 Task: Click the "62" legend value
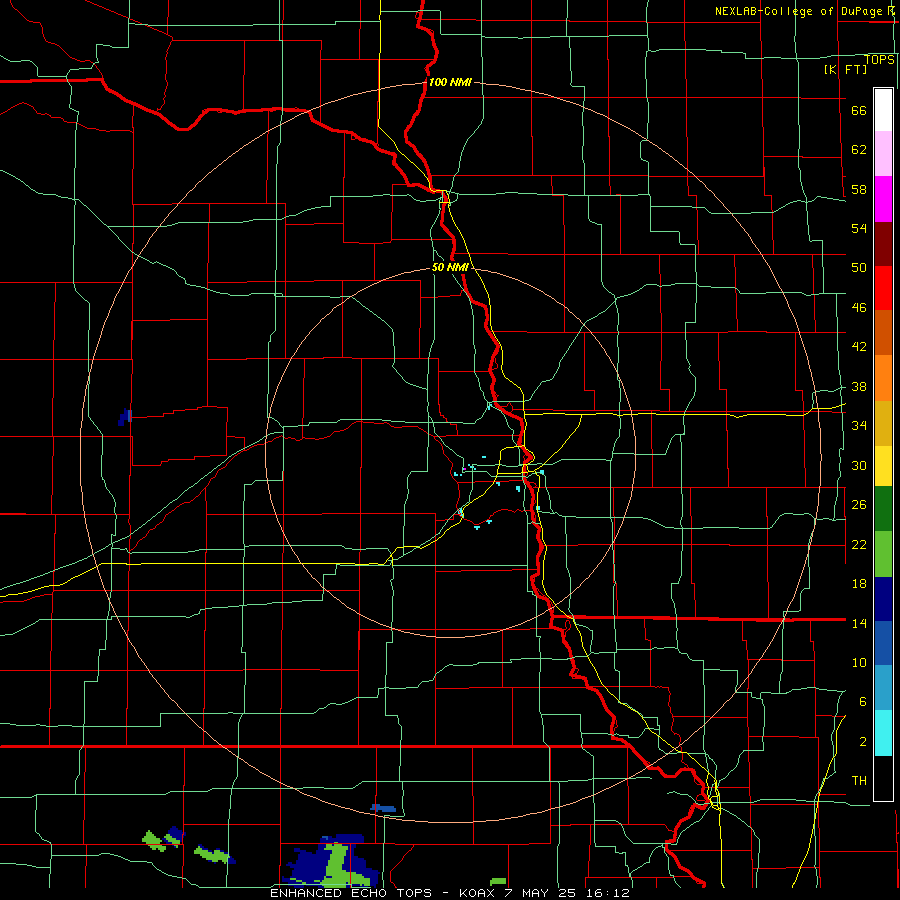click(x=859, y=149)
